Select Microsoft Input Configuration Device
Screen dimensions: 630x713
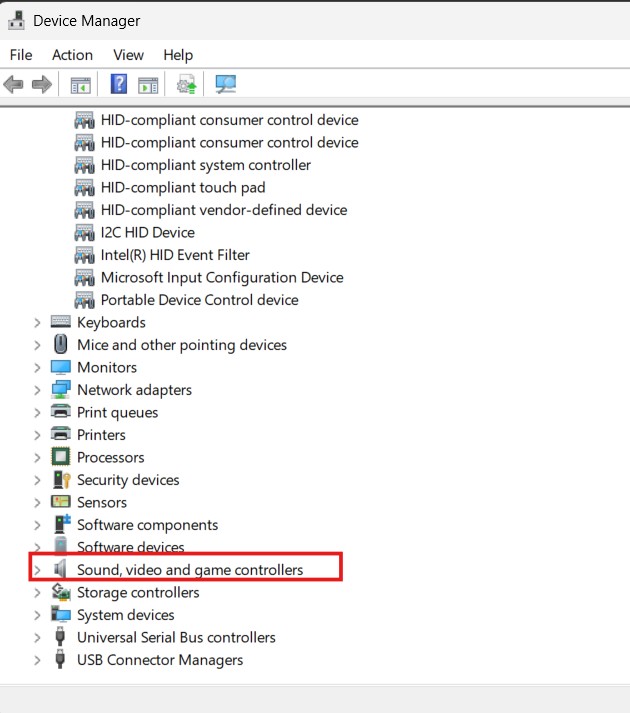coord(221,277)
